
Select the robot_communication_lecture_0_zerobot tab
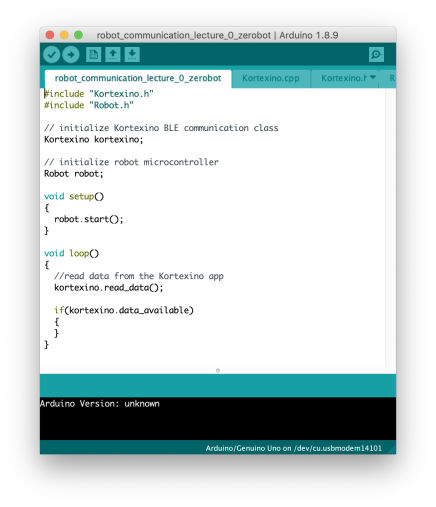pyautogui.click(x=138, y=78)
